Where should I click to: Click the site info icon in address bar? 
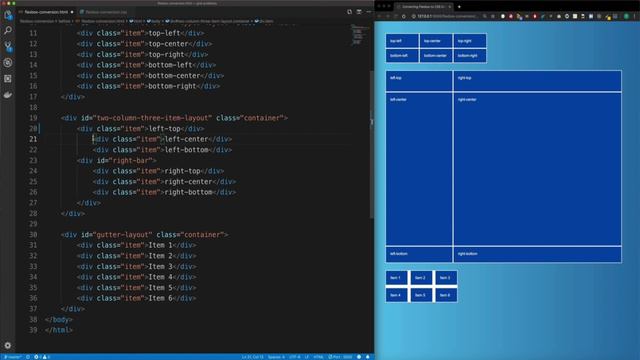click(x=413, y=16)
